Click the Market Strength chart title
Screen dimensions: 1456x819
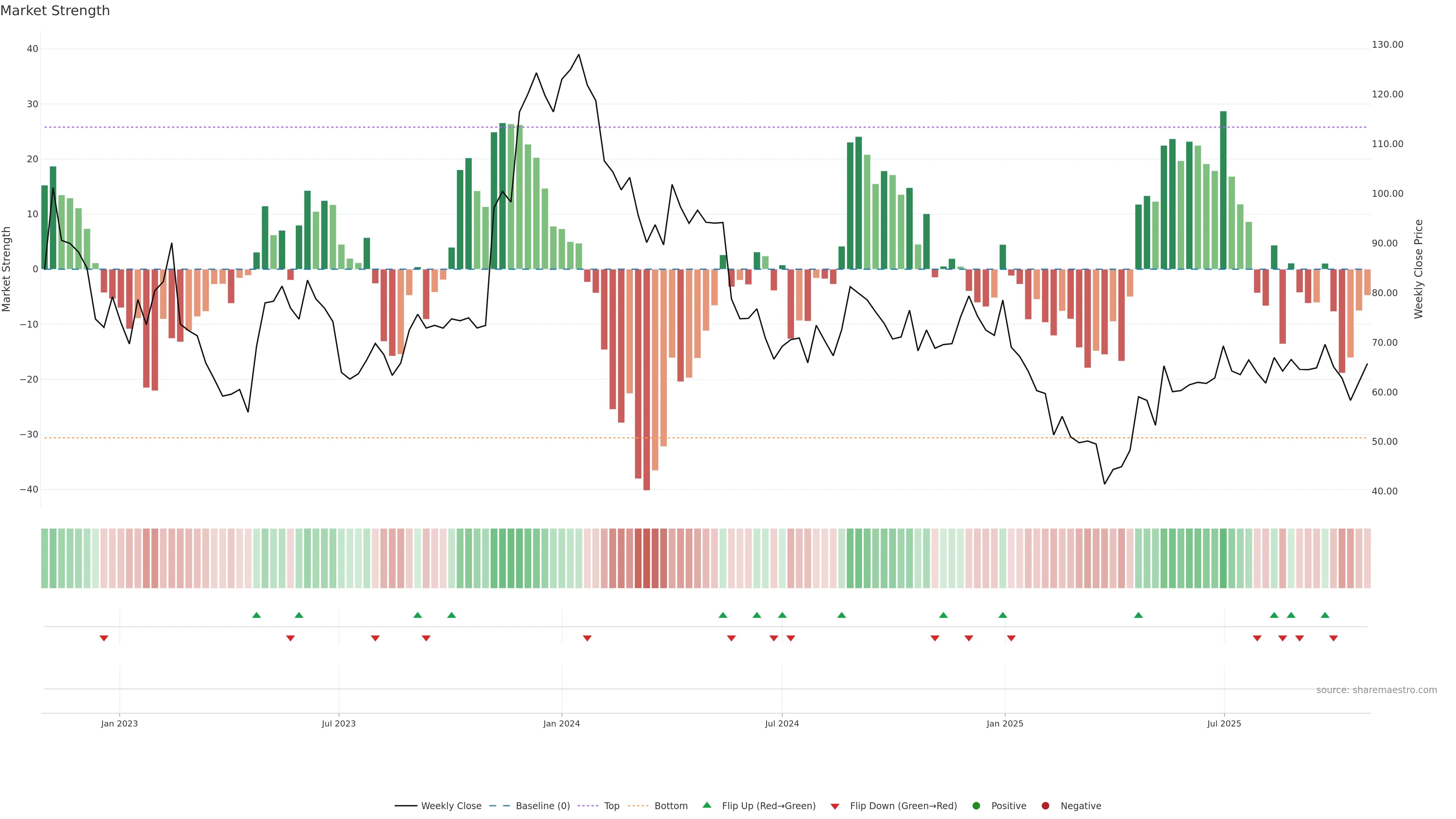(55, 11)
